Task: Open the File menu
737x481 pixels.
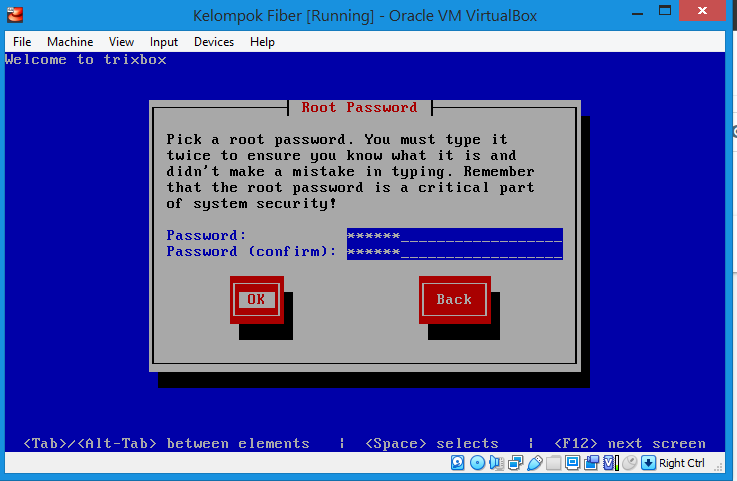Action: 22,42
